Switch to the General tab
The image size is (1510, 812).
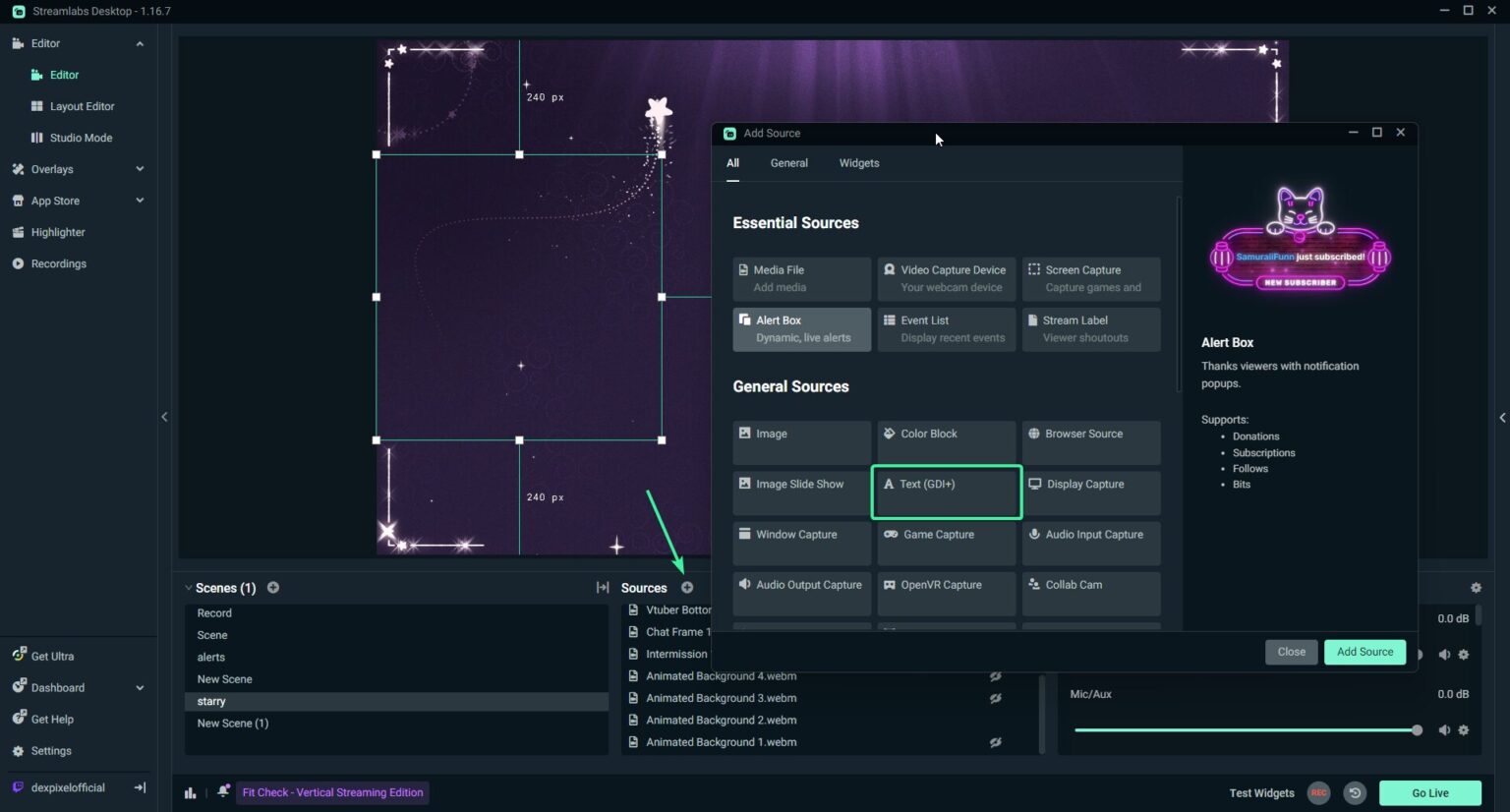[788, 163]
